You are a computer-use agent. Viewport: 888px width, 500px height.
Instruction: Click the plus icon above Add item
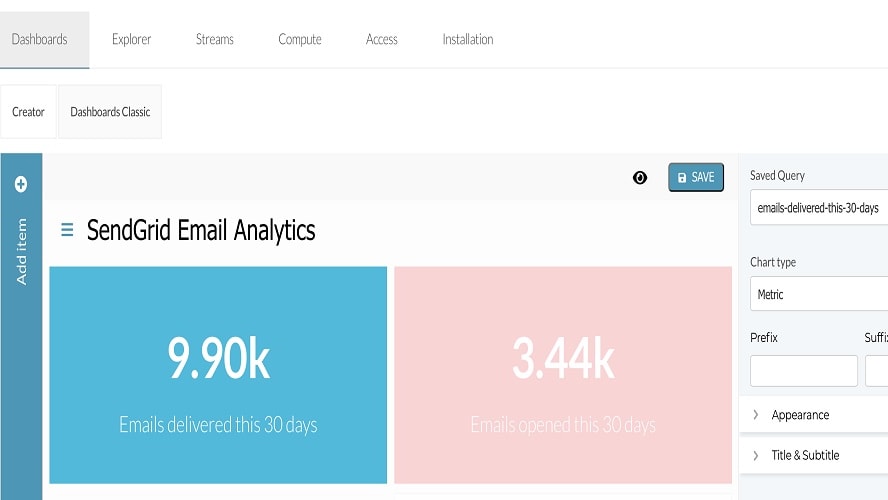coord(21,184)
